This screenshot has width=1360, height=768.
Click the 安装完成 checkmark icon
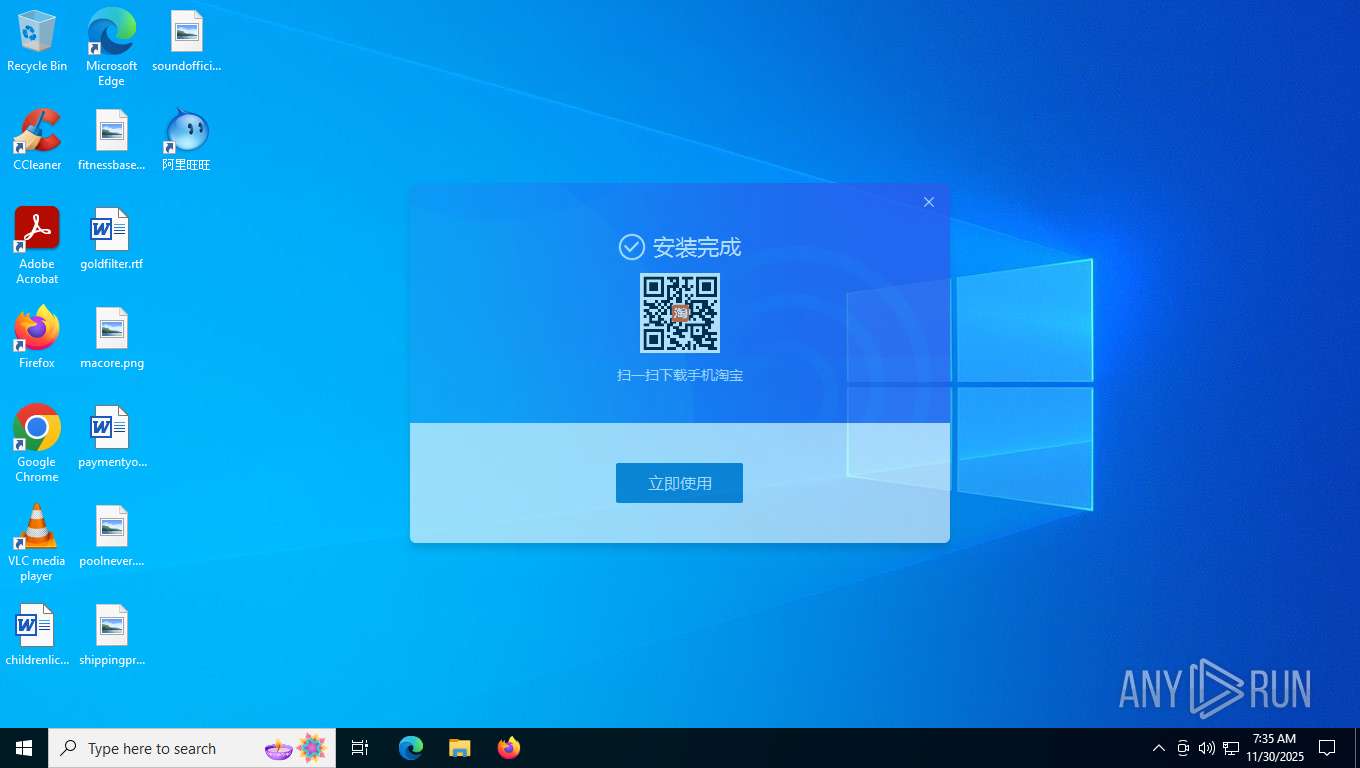coord(631,246)
